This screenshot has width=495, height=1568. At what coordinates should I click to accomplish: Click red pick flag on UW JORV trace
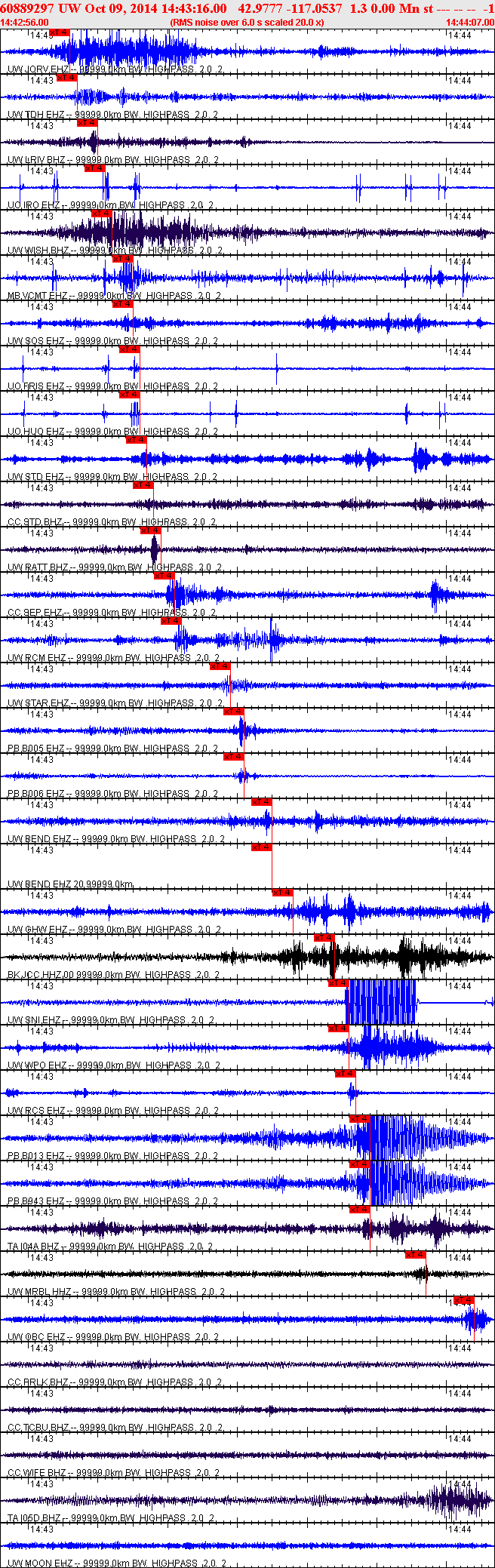pyautogui.click(x=60, y=32)
